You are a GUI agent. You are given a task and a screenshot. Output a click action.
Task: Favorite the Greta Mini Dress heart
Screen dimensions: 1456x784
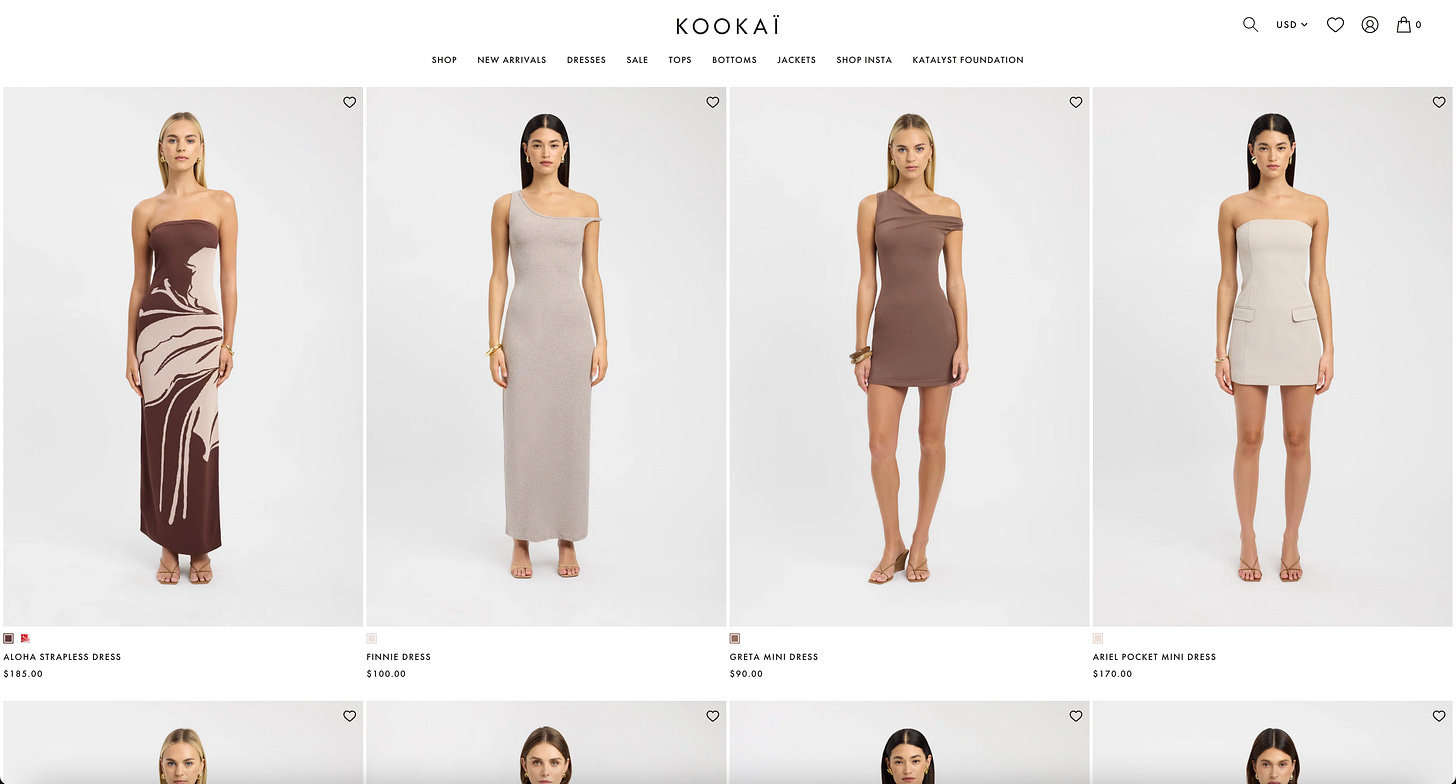1076,102
